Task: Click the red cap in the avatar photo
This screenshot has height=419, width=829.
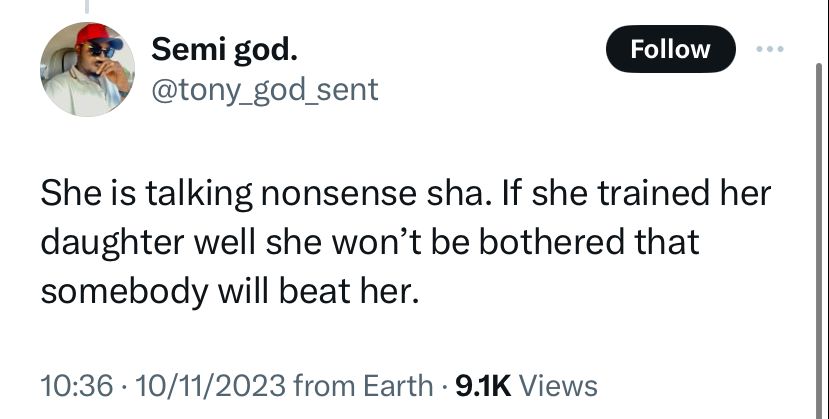Action: pos(97,35)
